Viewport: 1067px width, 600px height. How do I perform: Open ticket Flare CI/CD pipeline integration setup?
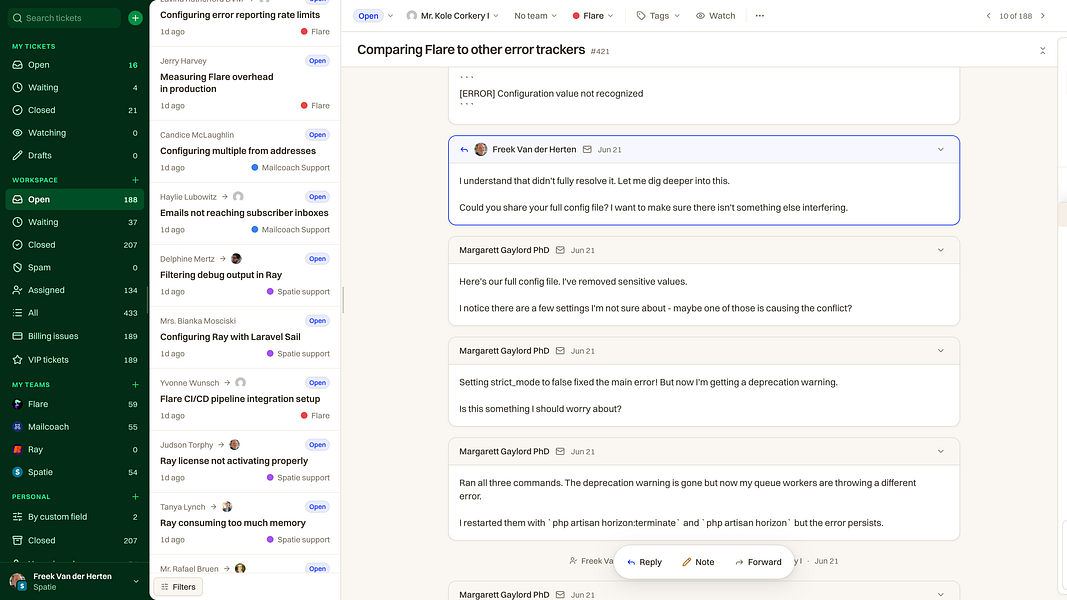click(245, 399)
